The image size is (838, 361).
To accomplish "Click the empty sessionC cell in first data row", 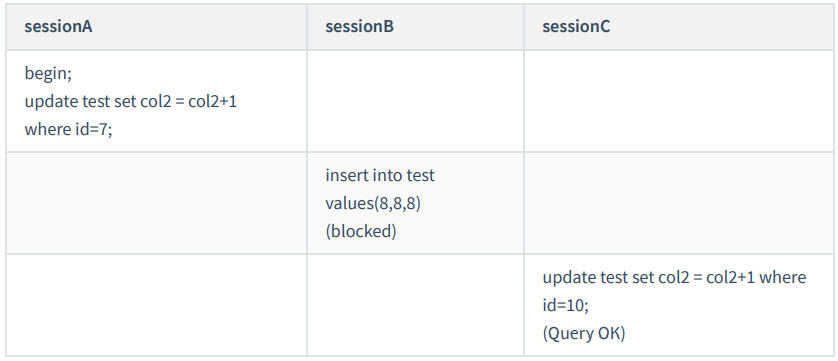I will 679,101.
